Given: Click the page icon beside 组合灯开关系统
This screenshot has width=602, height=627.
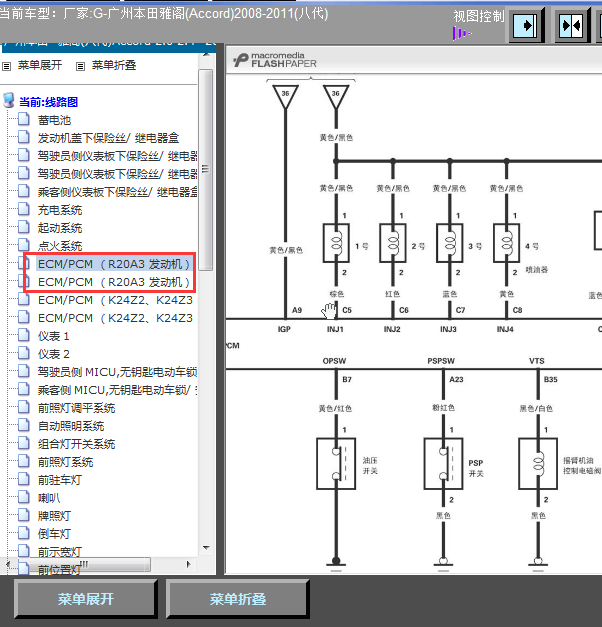Looking at the screenshot, I should pyautogui.click(x=24, y=443).
